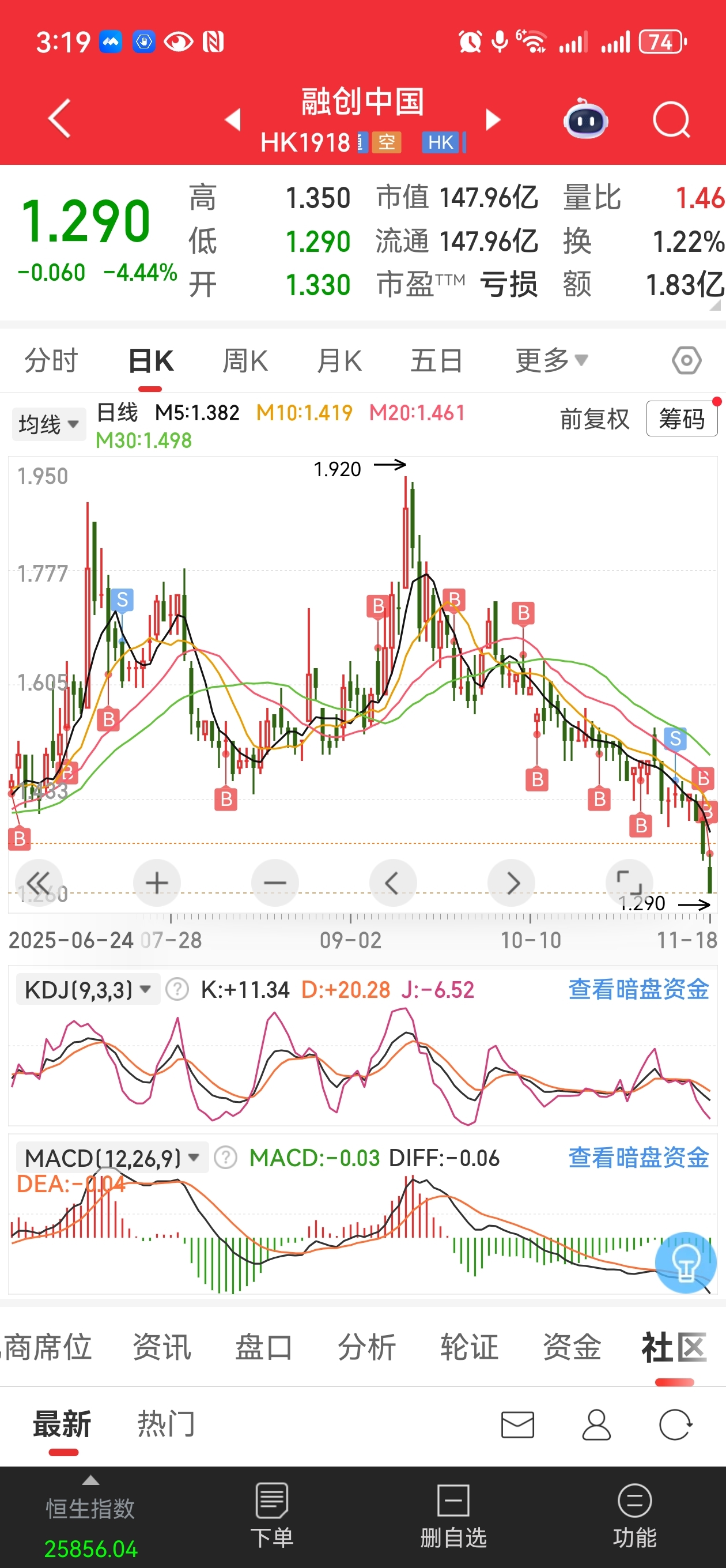
Task: Switch to 周K chart tab
Action: coord(245,360)
